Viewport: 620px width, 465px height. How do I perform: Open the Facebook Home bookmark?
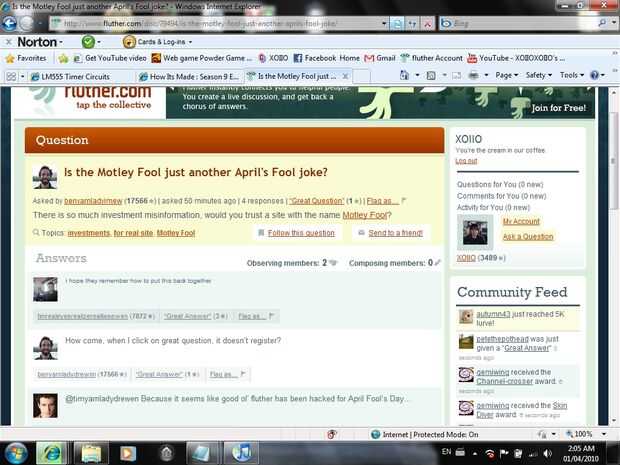pyautogui.click(x=327, y=58)
